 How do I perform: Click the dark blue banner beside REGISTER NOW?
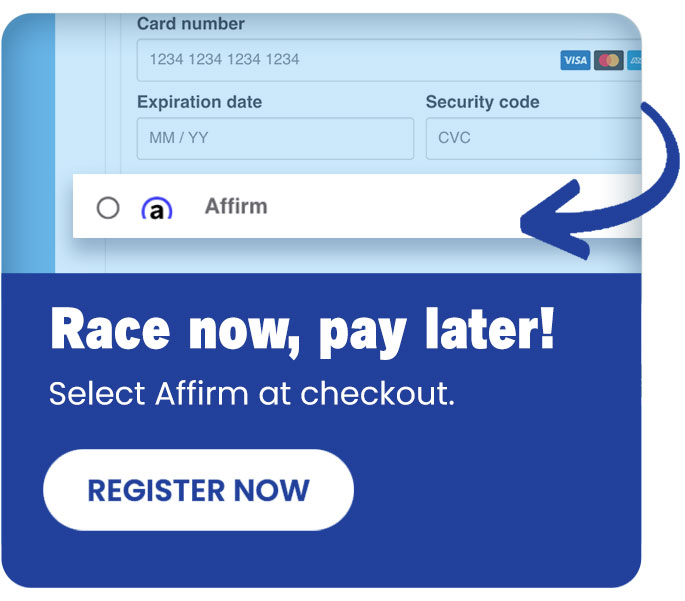[x=500, y=491]
